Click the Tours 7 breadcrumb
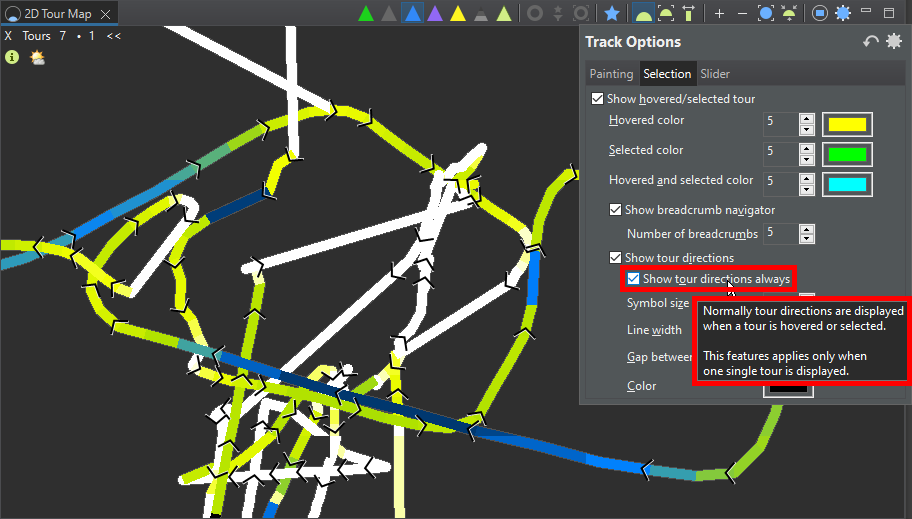Screen dimensions: 912x519 pos(44,35)
